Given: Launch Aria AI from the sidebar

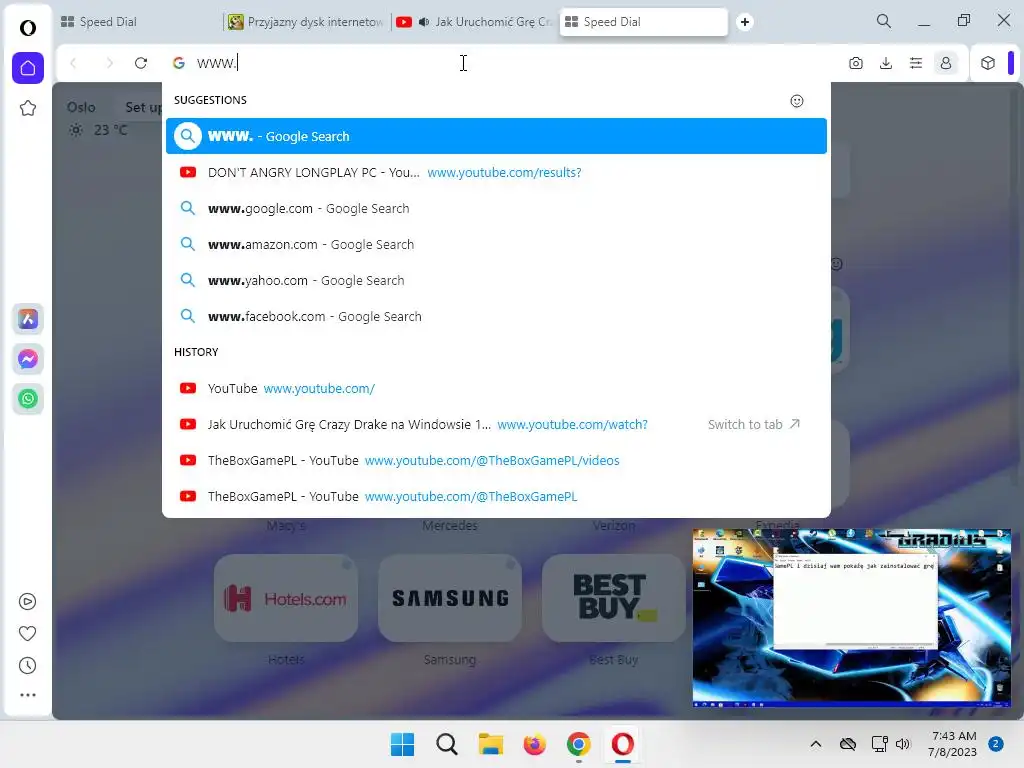Looking at the screenshot, I should [27, 319].
